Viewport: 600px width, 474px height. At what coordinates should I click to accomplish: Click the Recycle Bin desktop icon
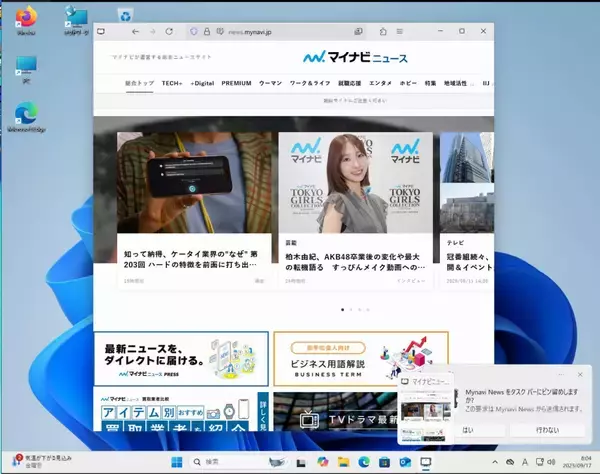[x=125, y=15]
